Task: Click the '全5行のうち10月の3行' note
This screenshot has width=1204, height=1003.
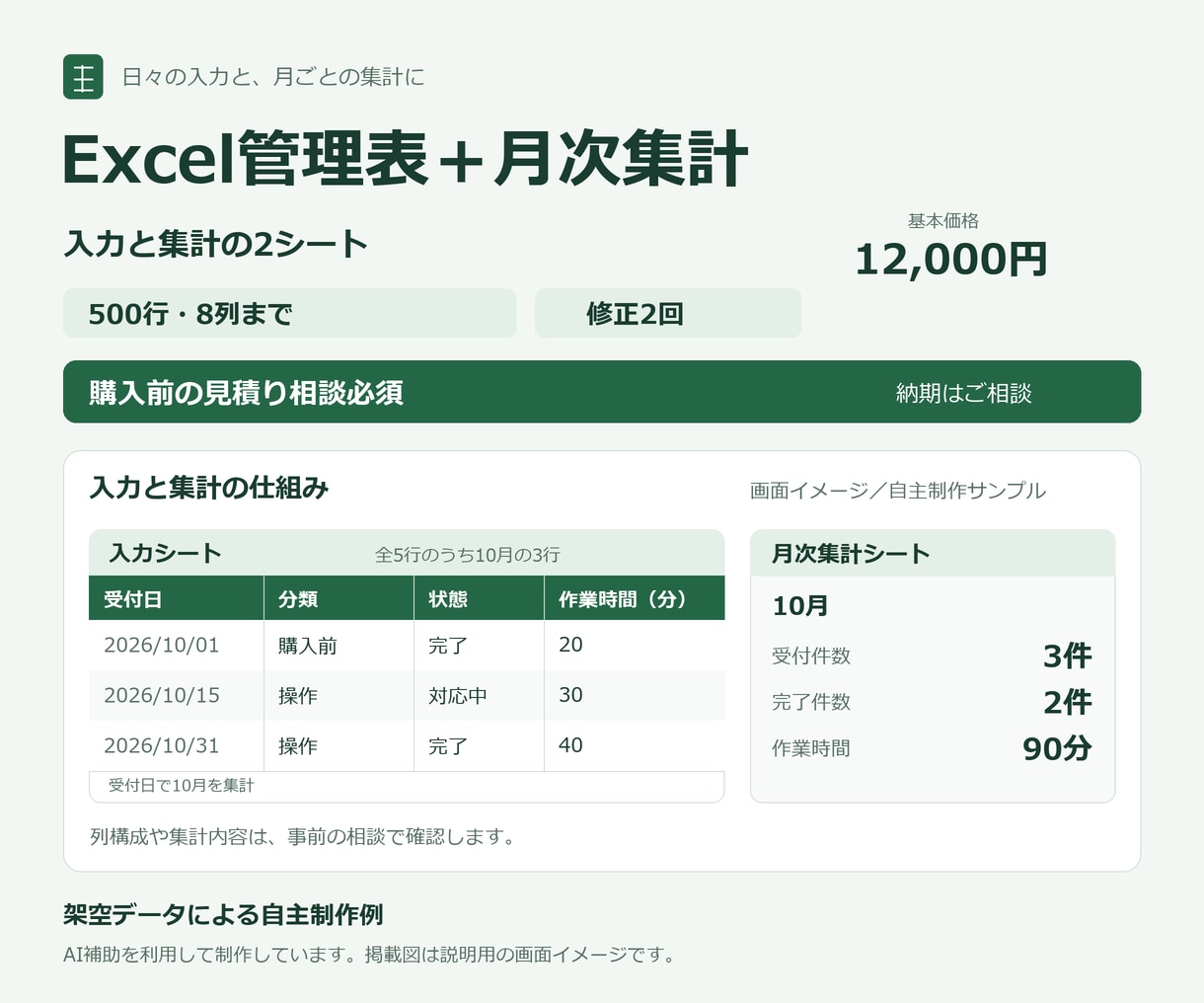Action: (468, 555)
